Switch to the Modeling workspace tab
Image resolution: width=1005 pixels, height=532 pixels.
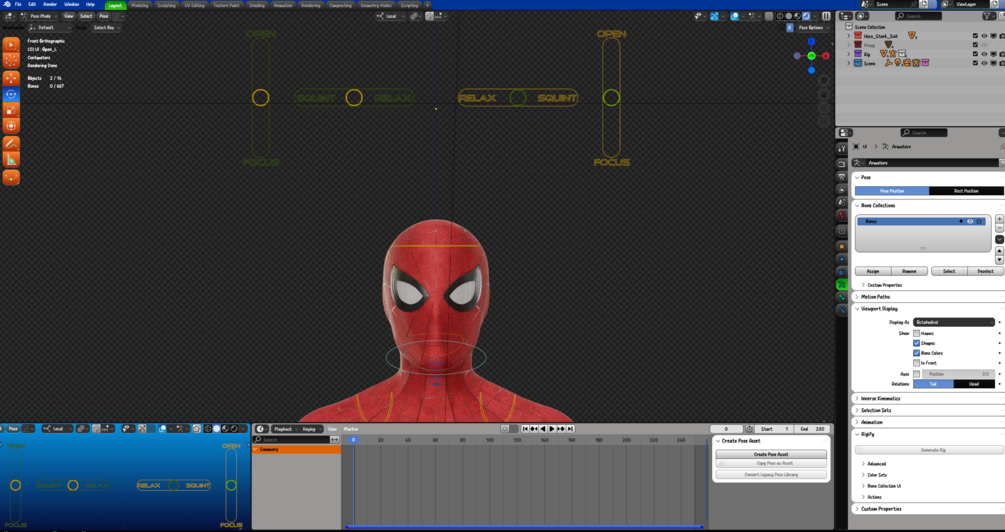coord(140,5)
